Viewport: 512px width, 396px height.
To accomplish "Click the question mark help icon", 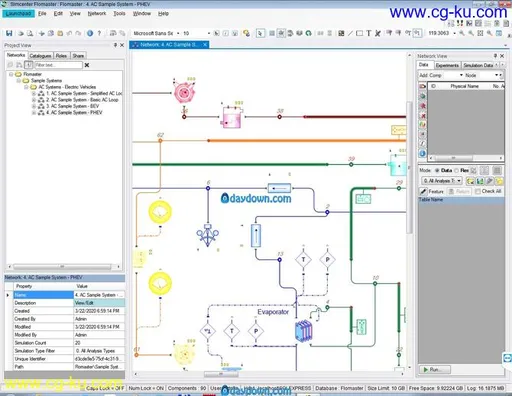I will 99,33.
